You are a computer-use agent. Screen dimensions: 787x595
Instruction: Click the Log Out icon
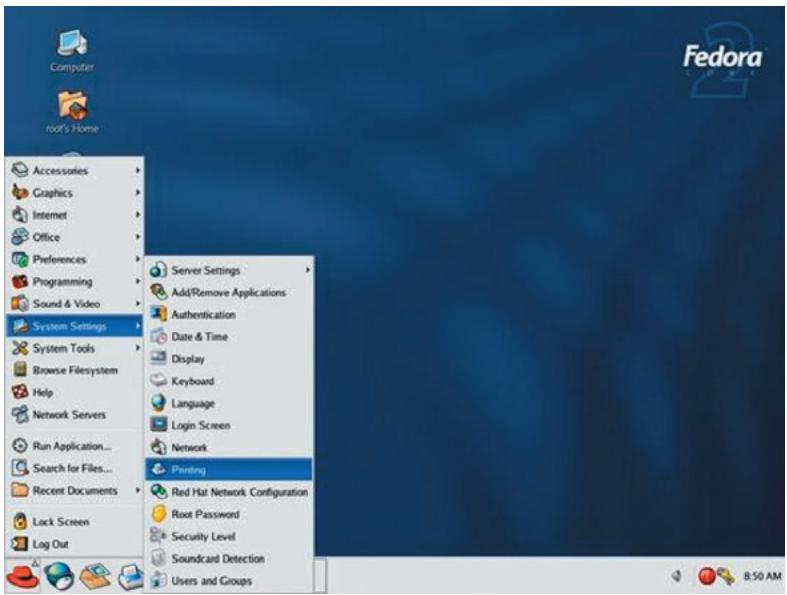click(x=20, y=544)
